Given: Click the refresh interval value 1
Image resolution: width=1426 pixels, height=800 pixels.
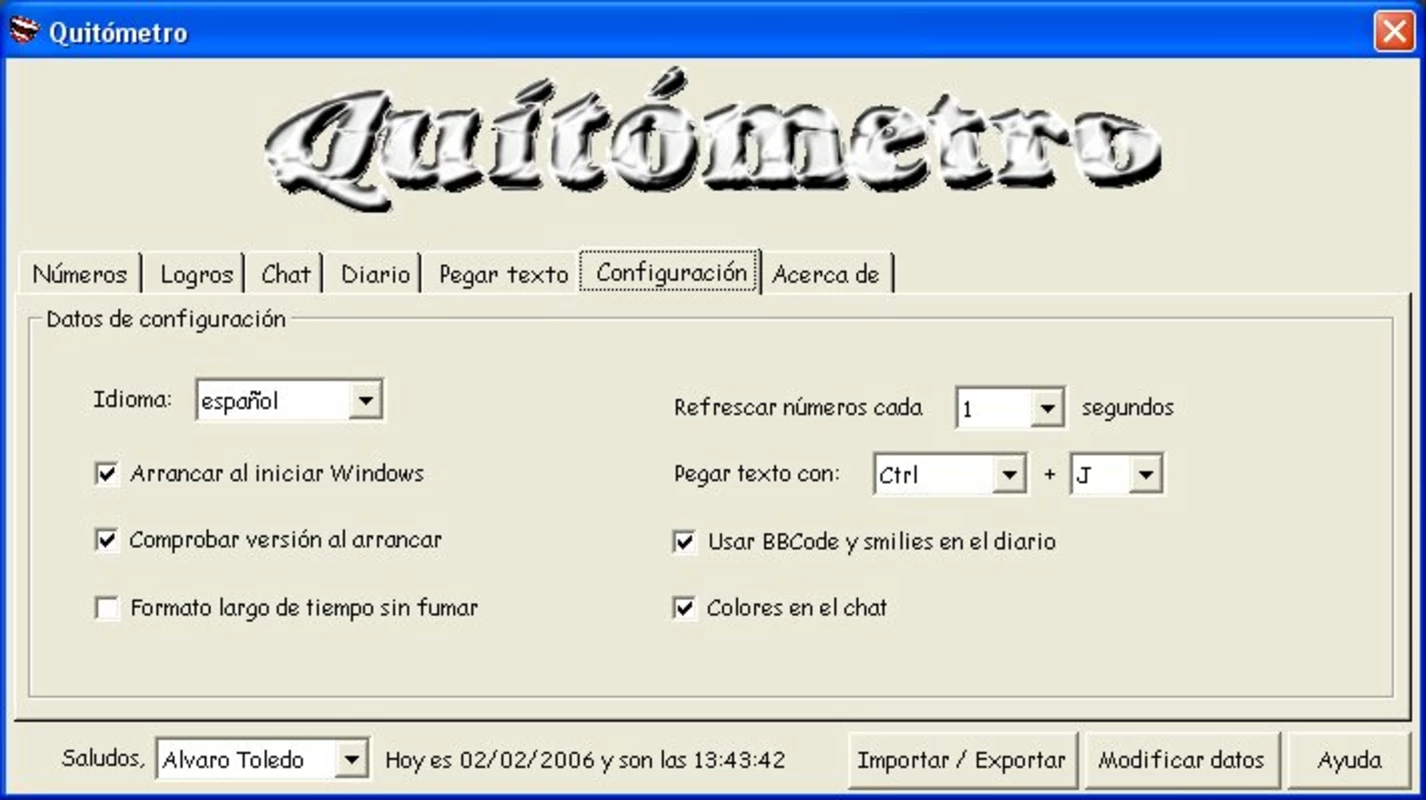Looking at the screenshot, I should (994, 408).
